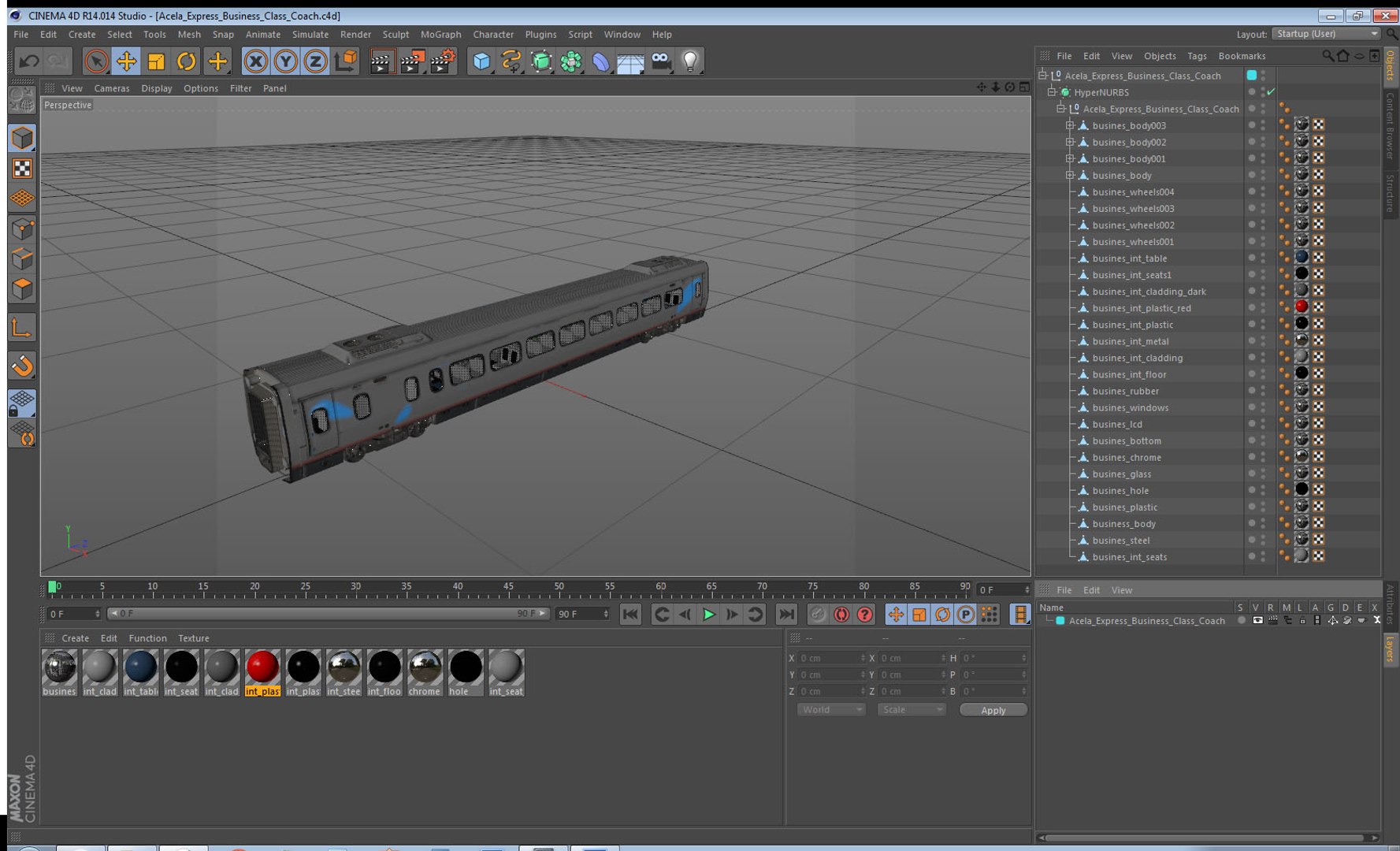Select the Rotate tool icon

tap(187, 61)
